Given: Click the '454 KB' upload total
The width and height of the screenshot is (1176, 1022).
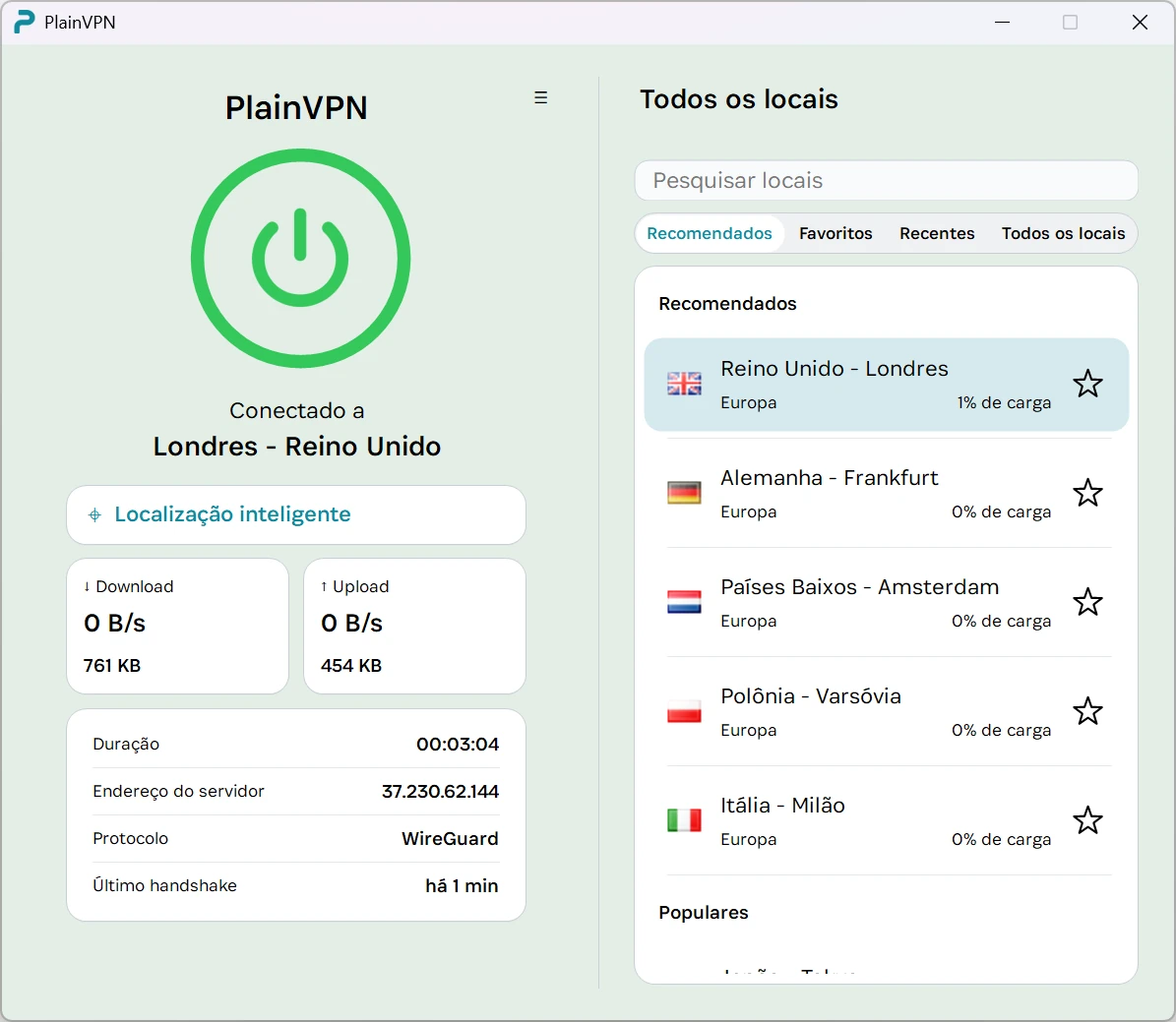Looking at the screenshot, I should (351, 666).
